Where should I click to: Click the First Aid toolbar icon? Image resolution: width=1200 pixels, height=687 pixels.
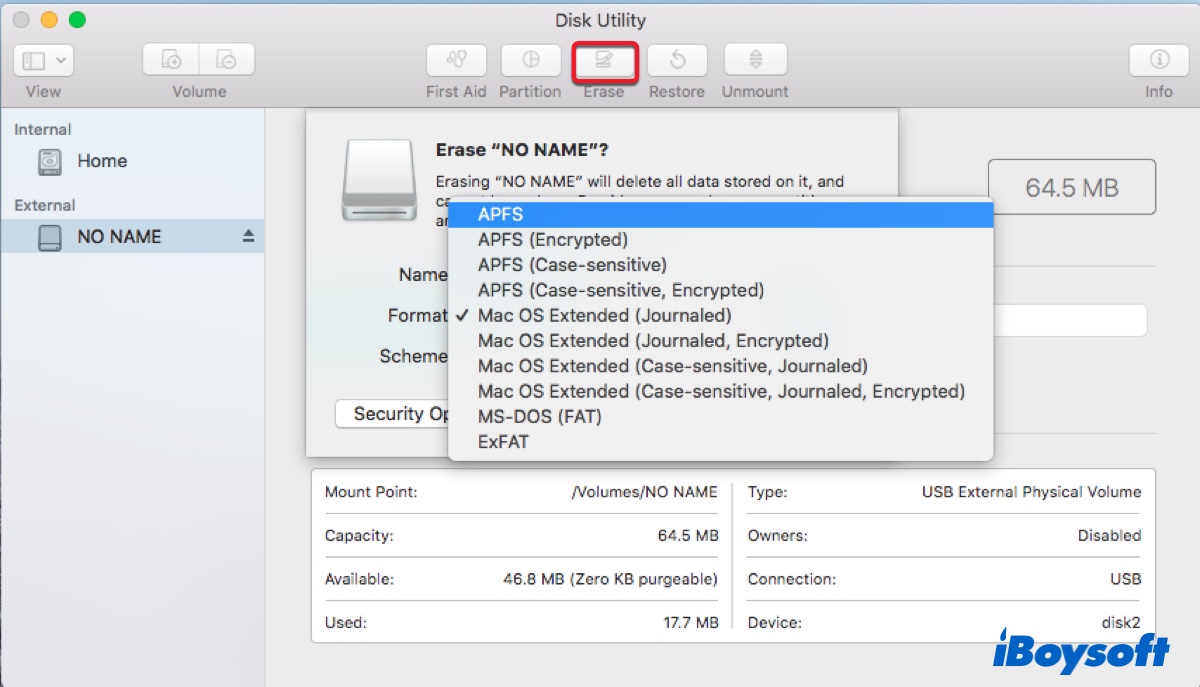(456, 61)
